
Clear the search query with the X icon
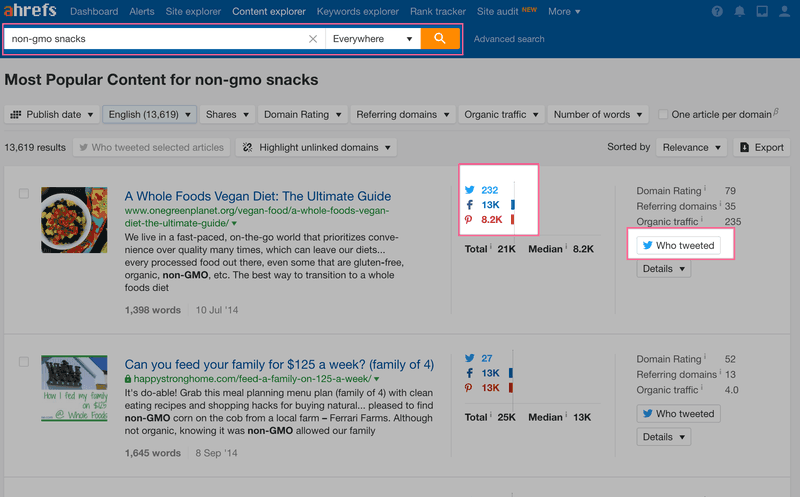point(313,39)
